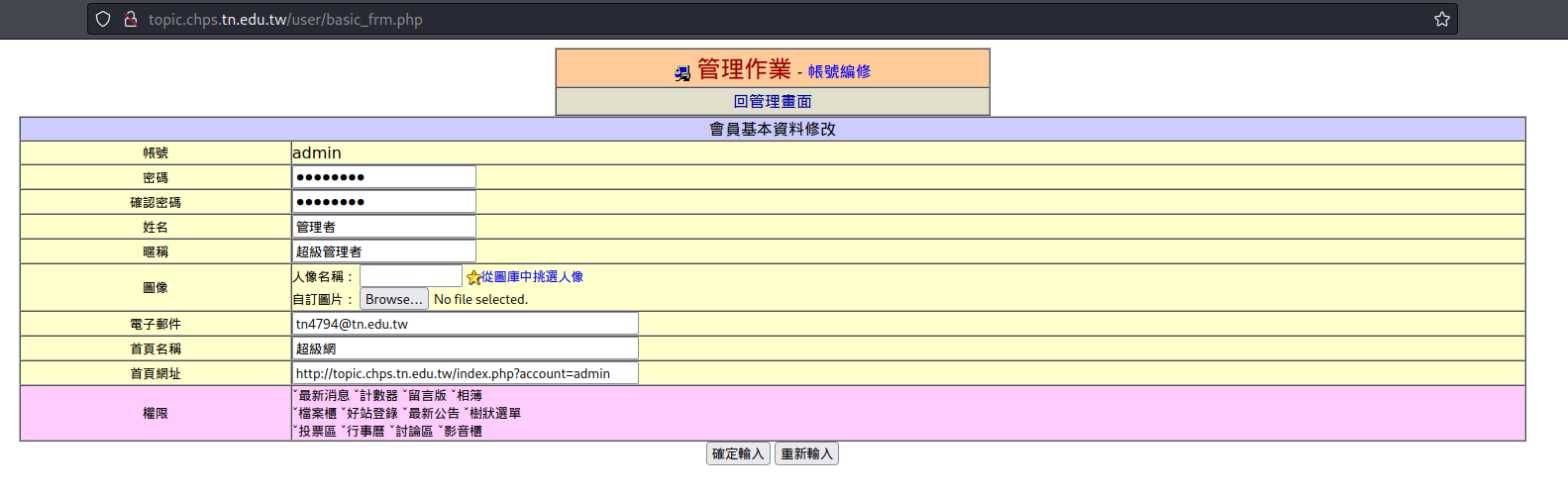
Task: Click the 電子郵件 field with tn4794@tn.edu.tw
Action: [x=466, y=324]
